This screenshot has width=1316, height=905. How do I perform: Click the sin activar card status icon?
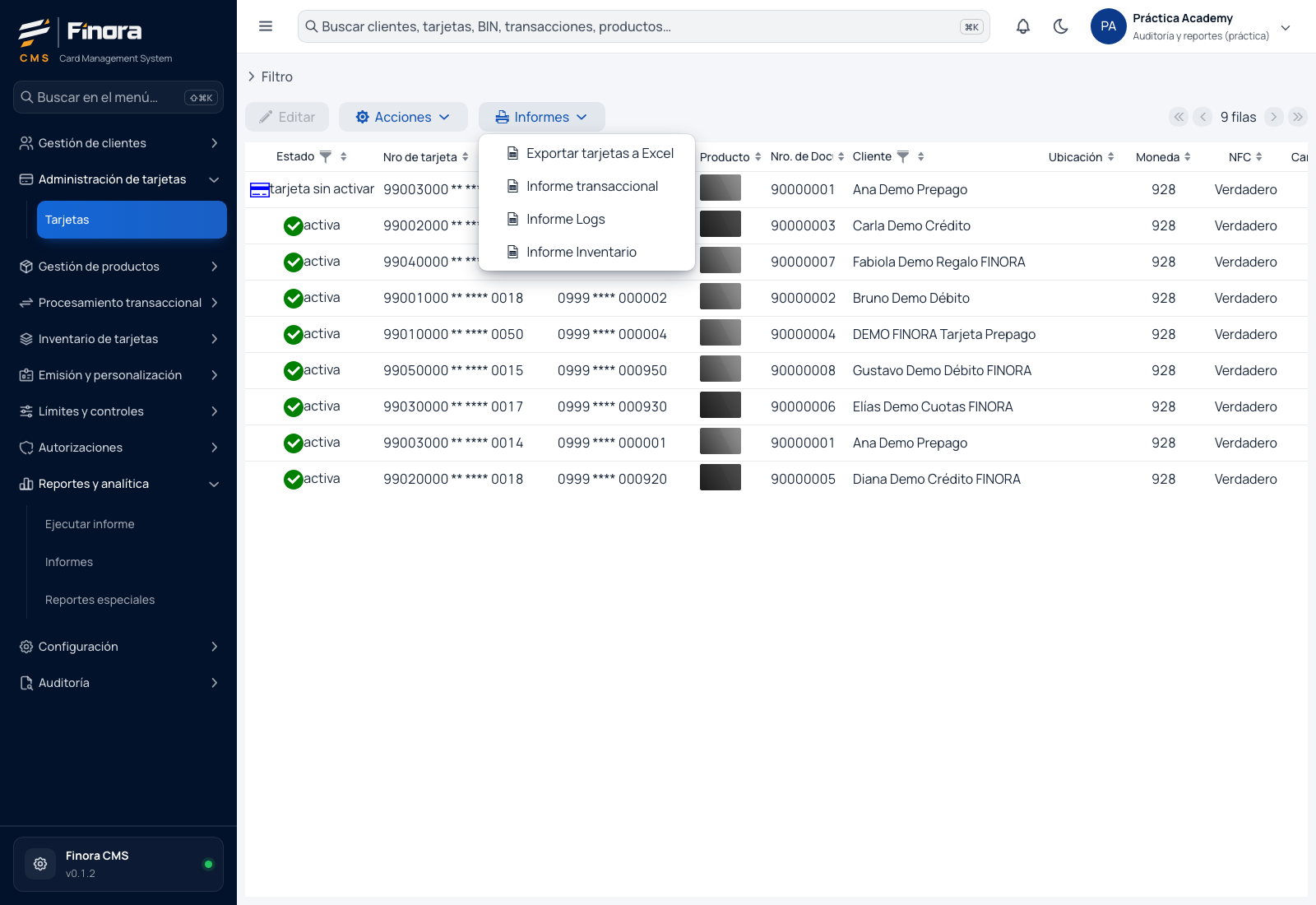[x=260, y=190]
